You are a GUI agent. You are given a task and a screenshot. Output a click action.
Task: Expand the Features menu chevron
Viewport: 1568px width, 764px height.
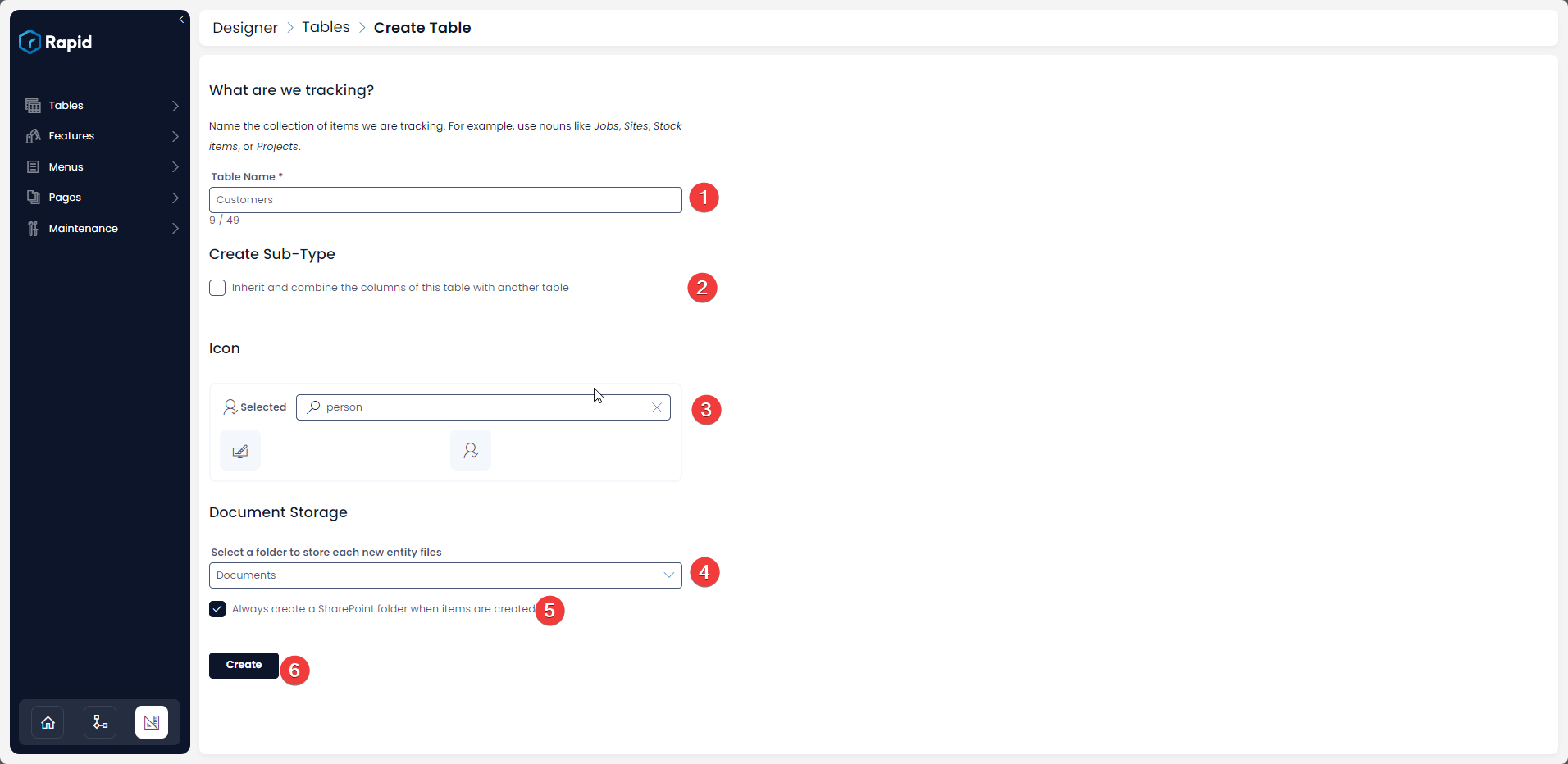pos(175,136)
